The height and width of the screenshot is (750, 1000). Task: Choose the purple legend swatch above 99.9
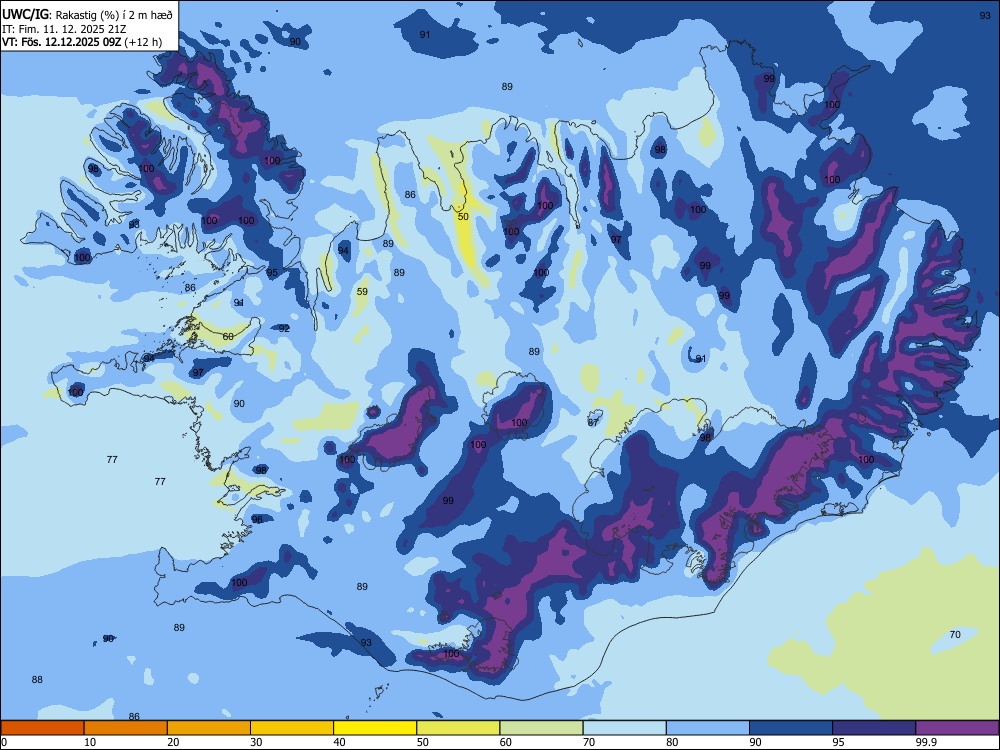click(x=957, y=728)
